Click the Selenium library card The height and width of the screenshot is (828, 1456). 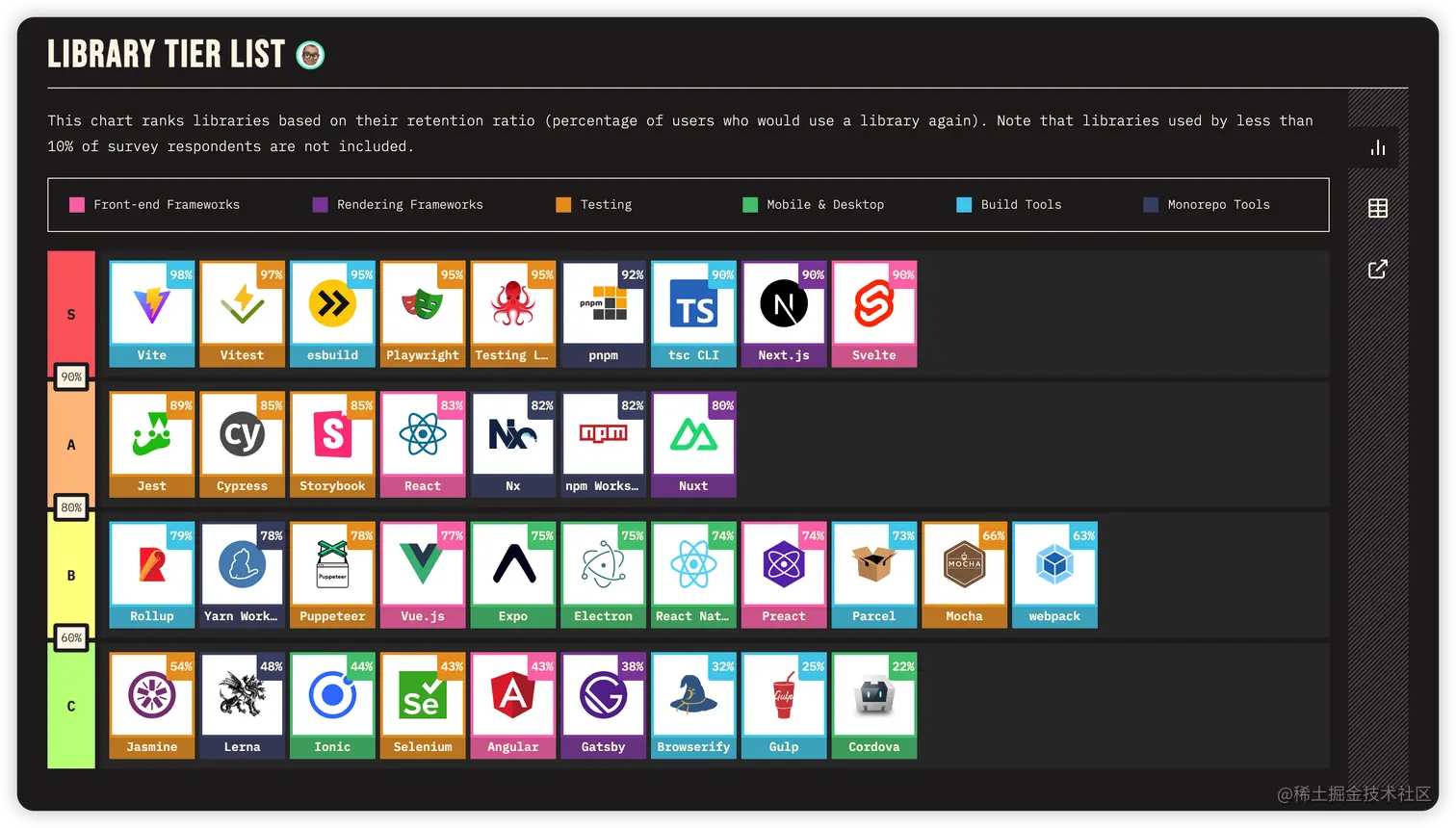(423, 706)
